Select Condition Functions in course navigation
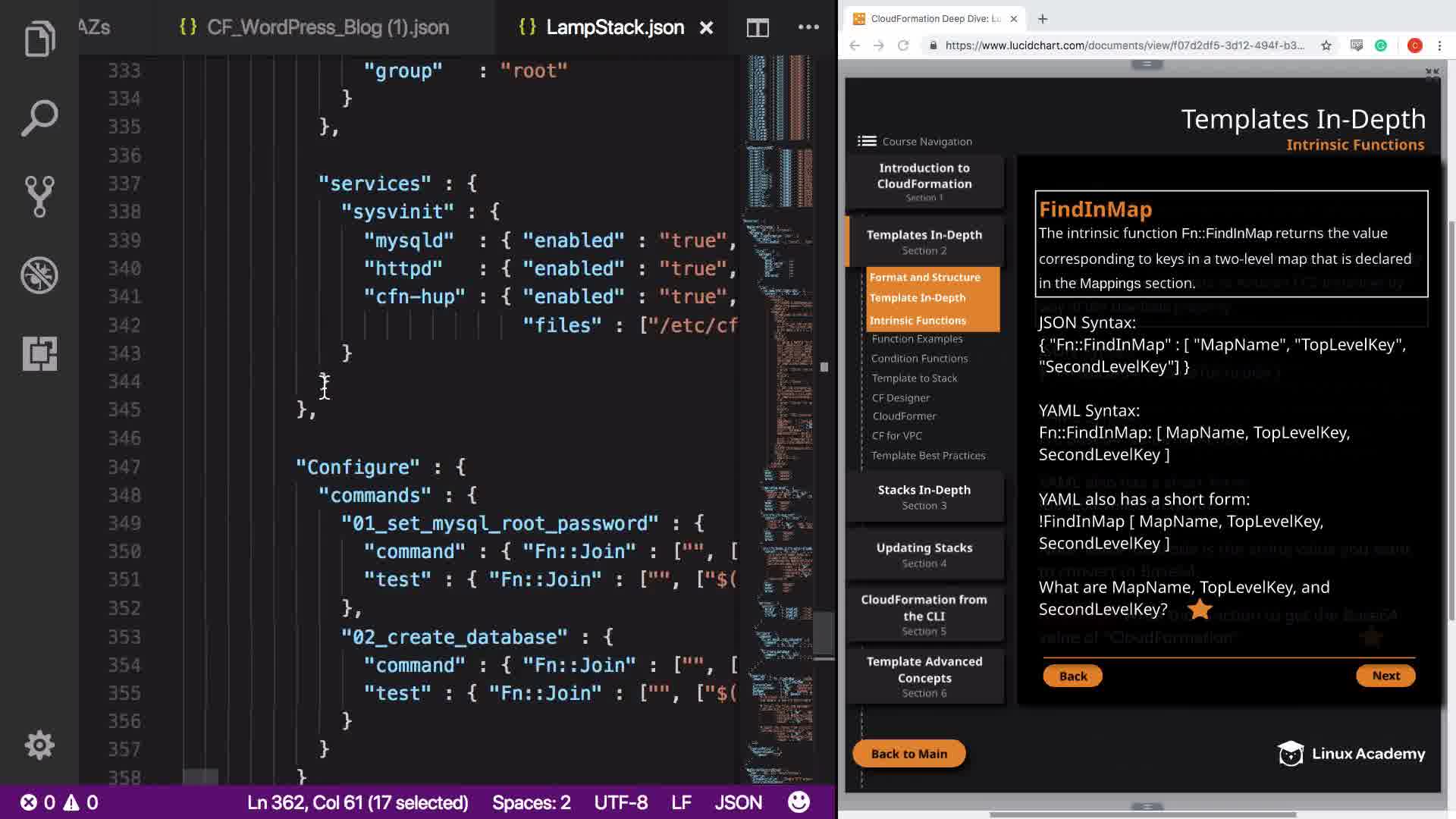Image resolution: width=1456 pixels, height=819 pixels. pyautogui.click(x=919, y=359)
